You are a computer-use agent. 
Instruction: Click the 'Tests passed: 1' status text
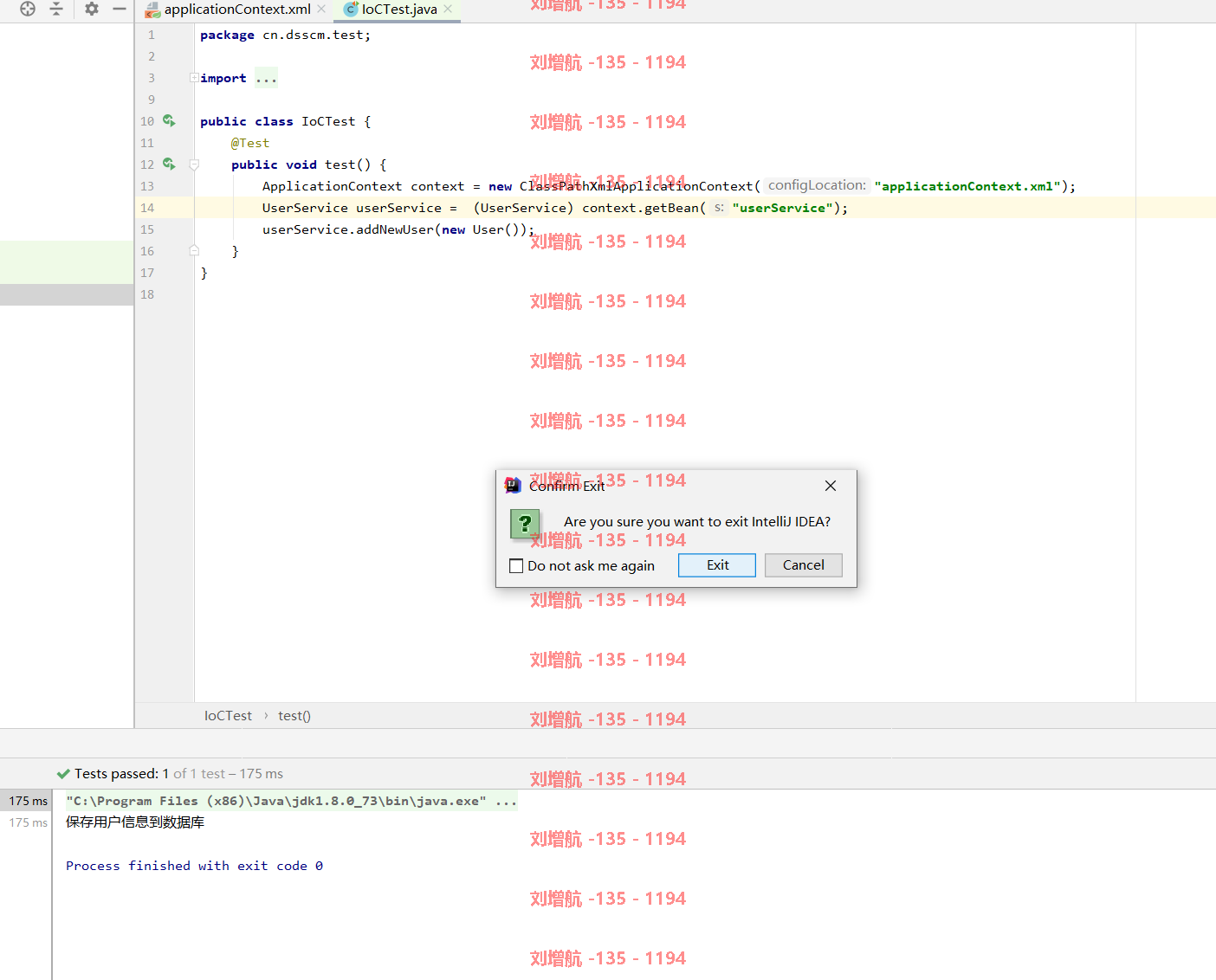coord(121,774)
